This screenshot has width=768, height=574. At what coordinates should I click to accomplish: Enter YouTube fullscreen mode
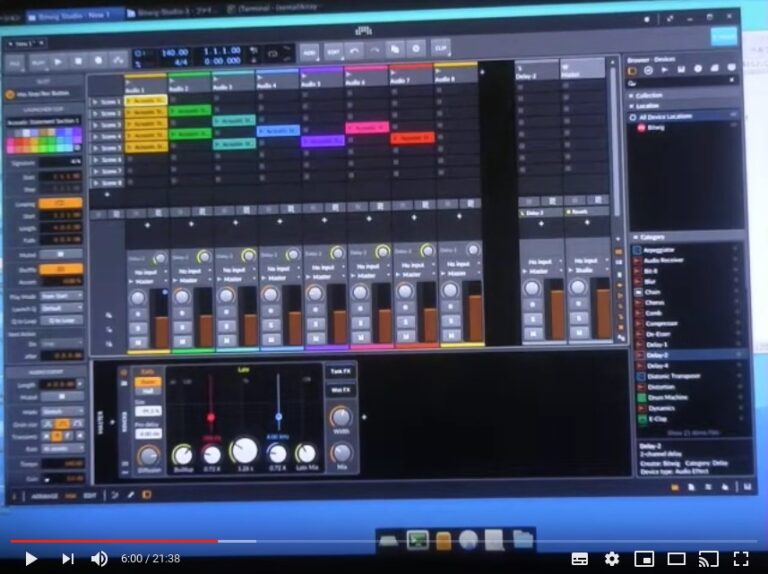pyautogui.click(x=741, y=558)
